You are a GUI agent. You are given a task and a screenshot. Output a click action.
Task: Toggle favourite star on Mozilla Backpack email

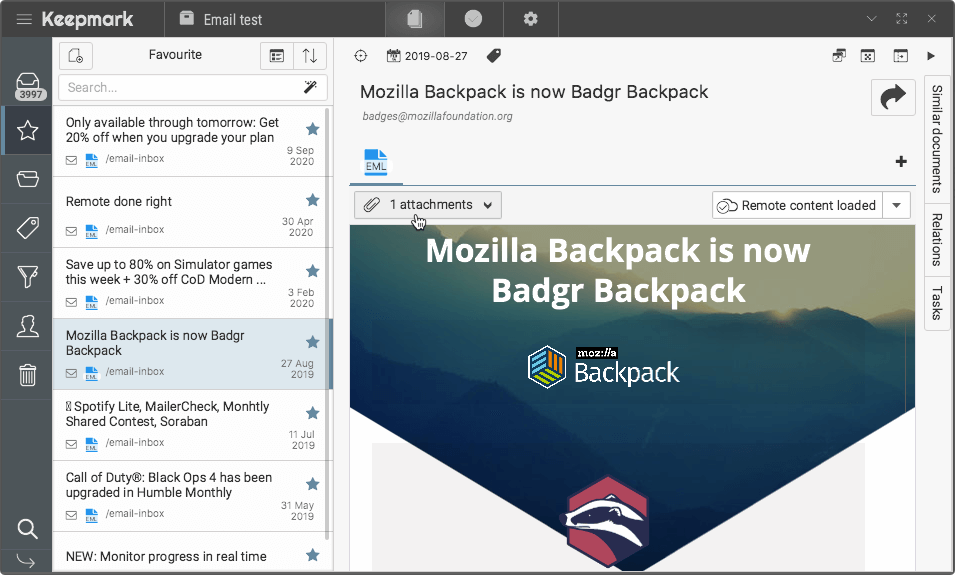313,342
